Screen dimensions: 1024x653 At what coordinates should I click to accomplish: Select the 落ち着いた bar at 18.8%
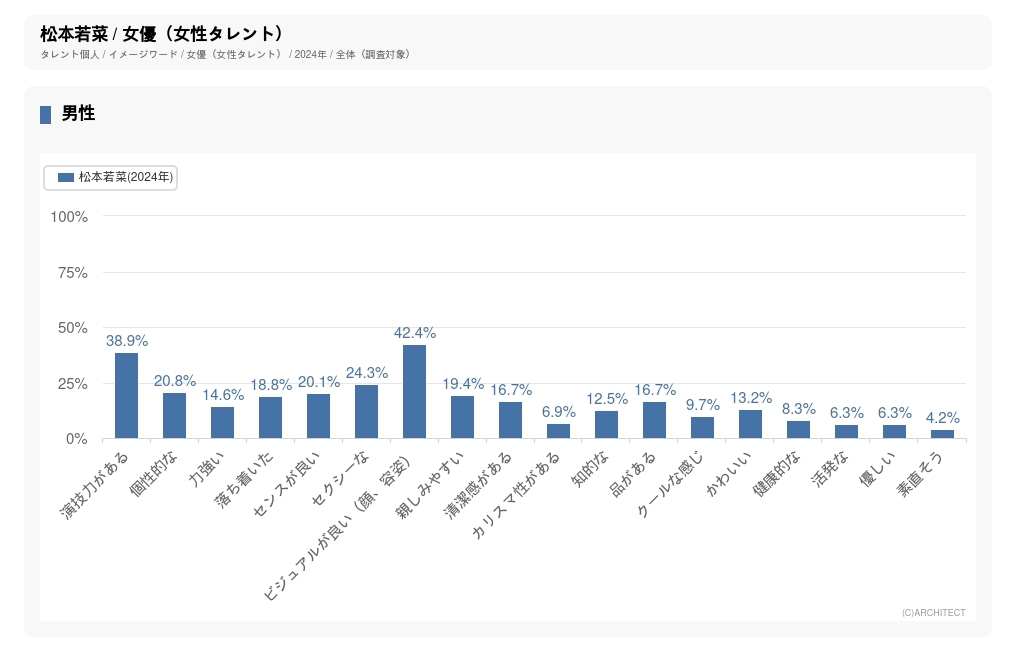point(271,418)
